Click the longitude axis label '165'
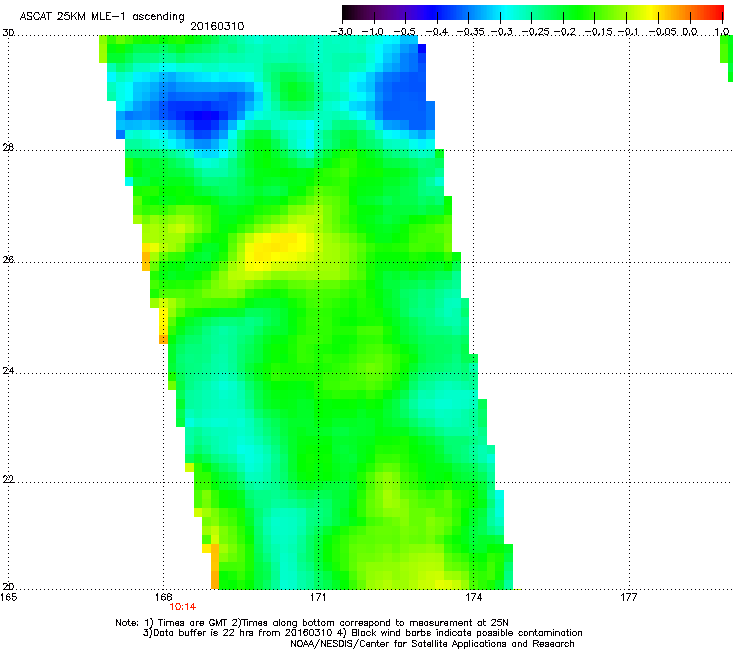Image resolution: width=740 pixels, height=650 pixels. click(x=9, y=598)
